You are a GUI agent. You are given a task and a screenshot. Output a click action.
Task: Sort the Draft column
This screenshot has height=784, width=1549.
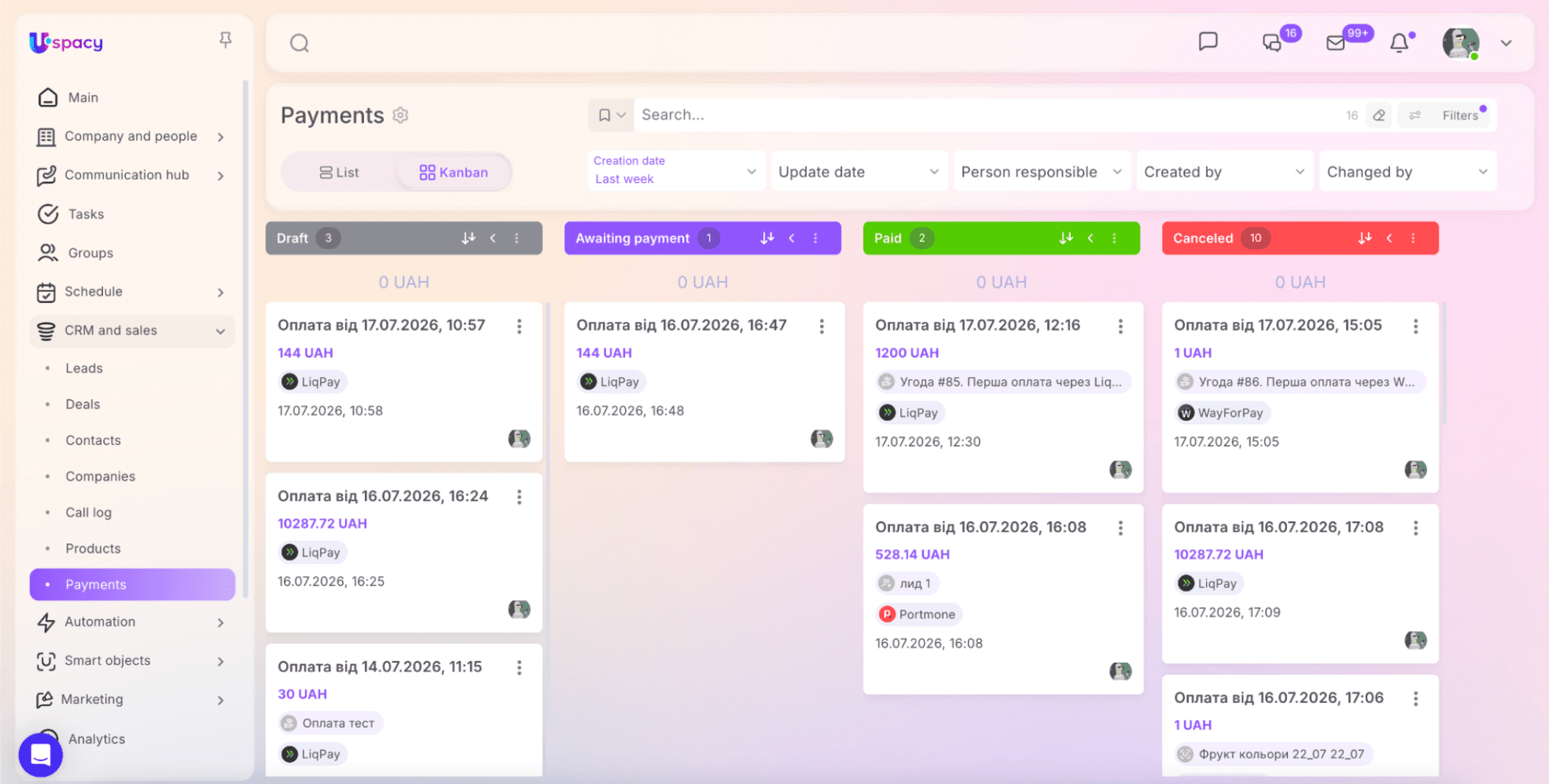(x=468, y=238)
